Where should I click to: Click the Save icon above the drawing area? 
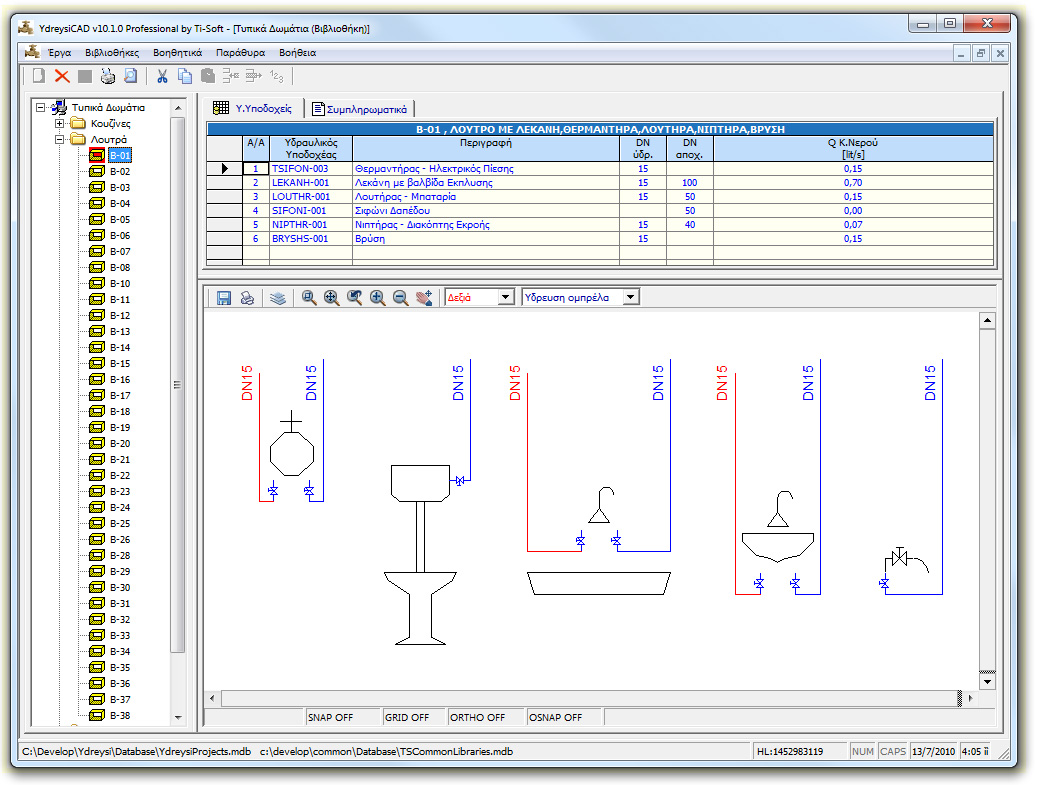224,297
